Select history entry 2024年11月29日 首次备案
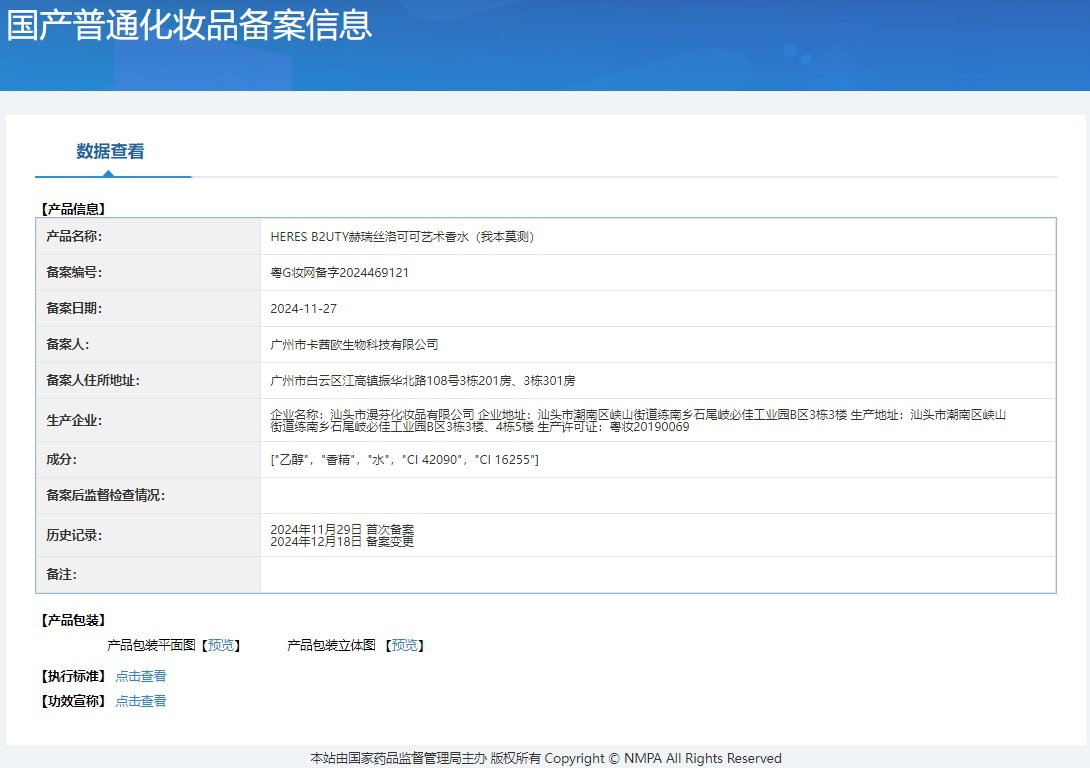 tap(341, 530)
